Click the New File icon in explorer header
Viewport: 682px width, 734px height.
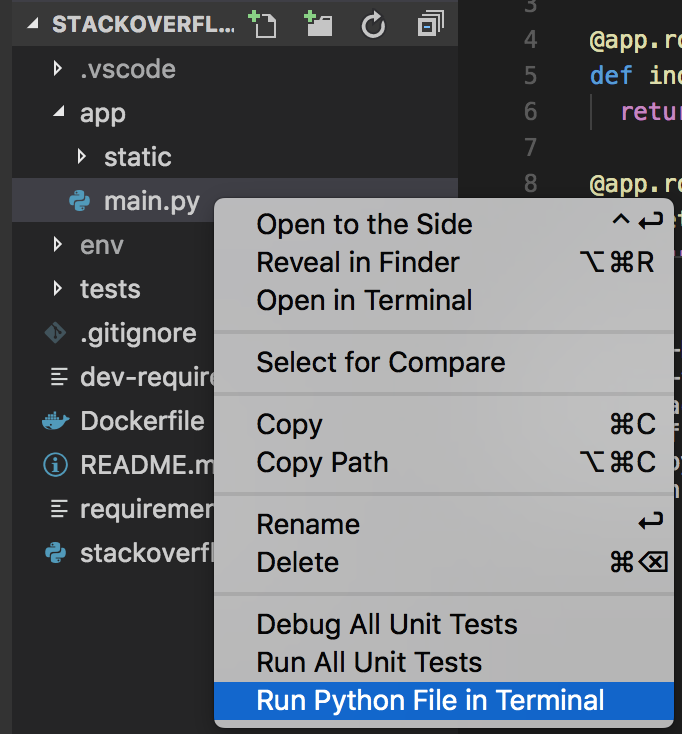[263, 24]
